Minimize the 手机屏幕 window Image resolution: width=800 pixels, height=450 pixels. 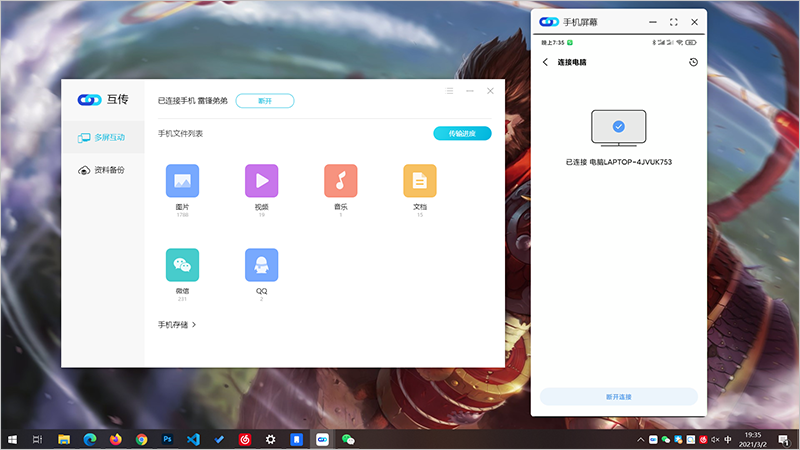pyautogui.click(x=653, y=22)
